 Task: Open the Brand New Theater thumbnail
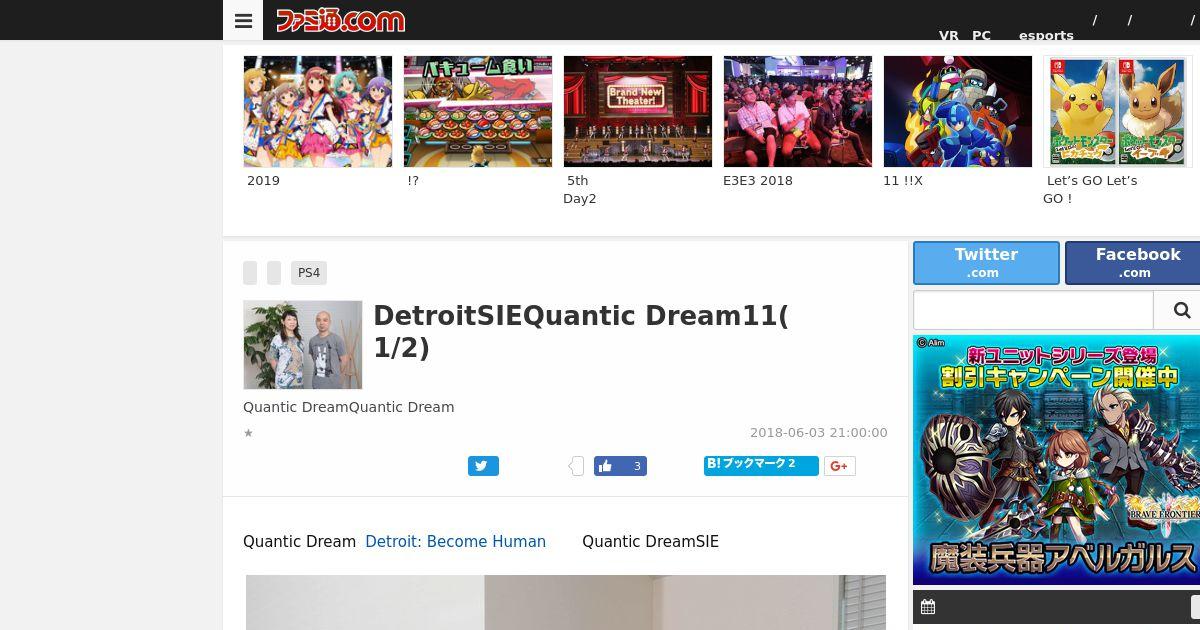(x=638, y=111)
